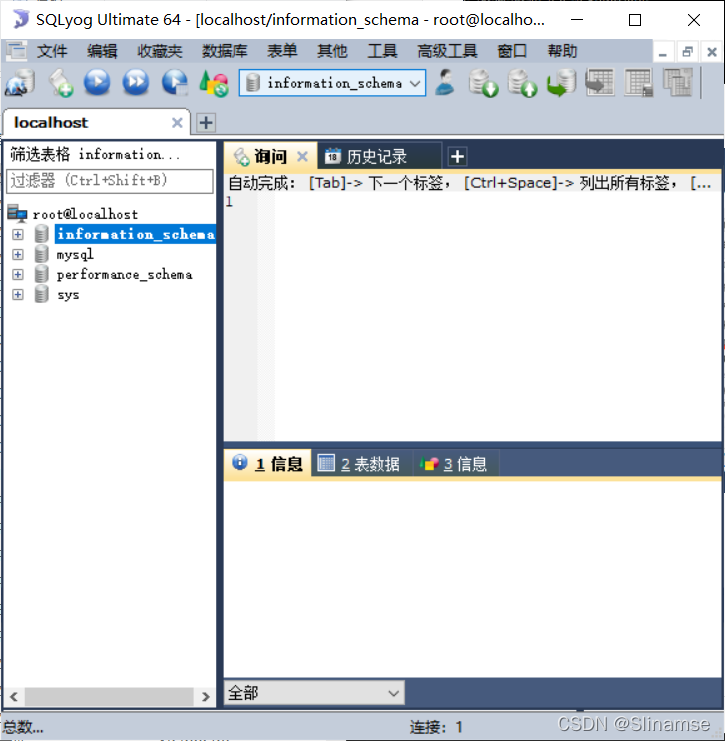Open the 全部 filter dropdown
725x741 pixels.
[314, 693]
